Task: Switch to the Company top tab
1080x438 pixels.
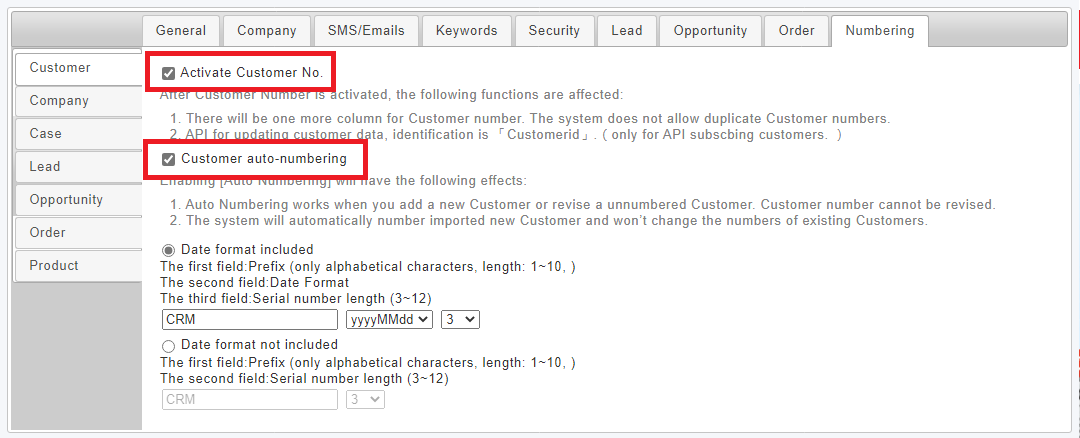Action: [267, 31]
